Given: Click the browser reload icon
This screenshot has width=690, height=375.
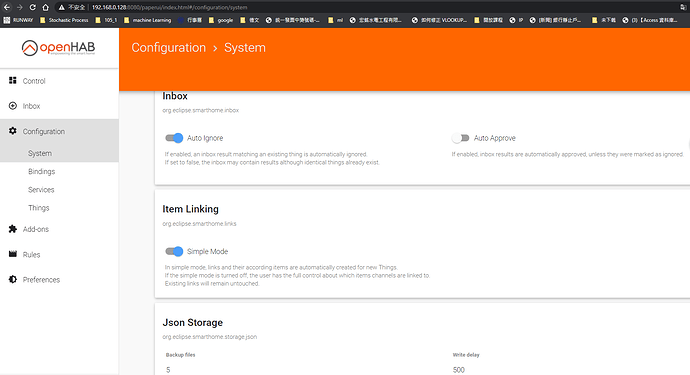Looking at the screenshot, I should (33, 7).
